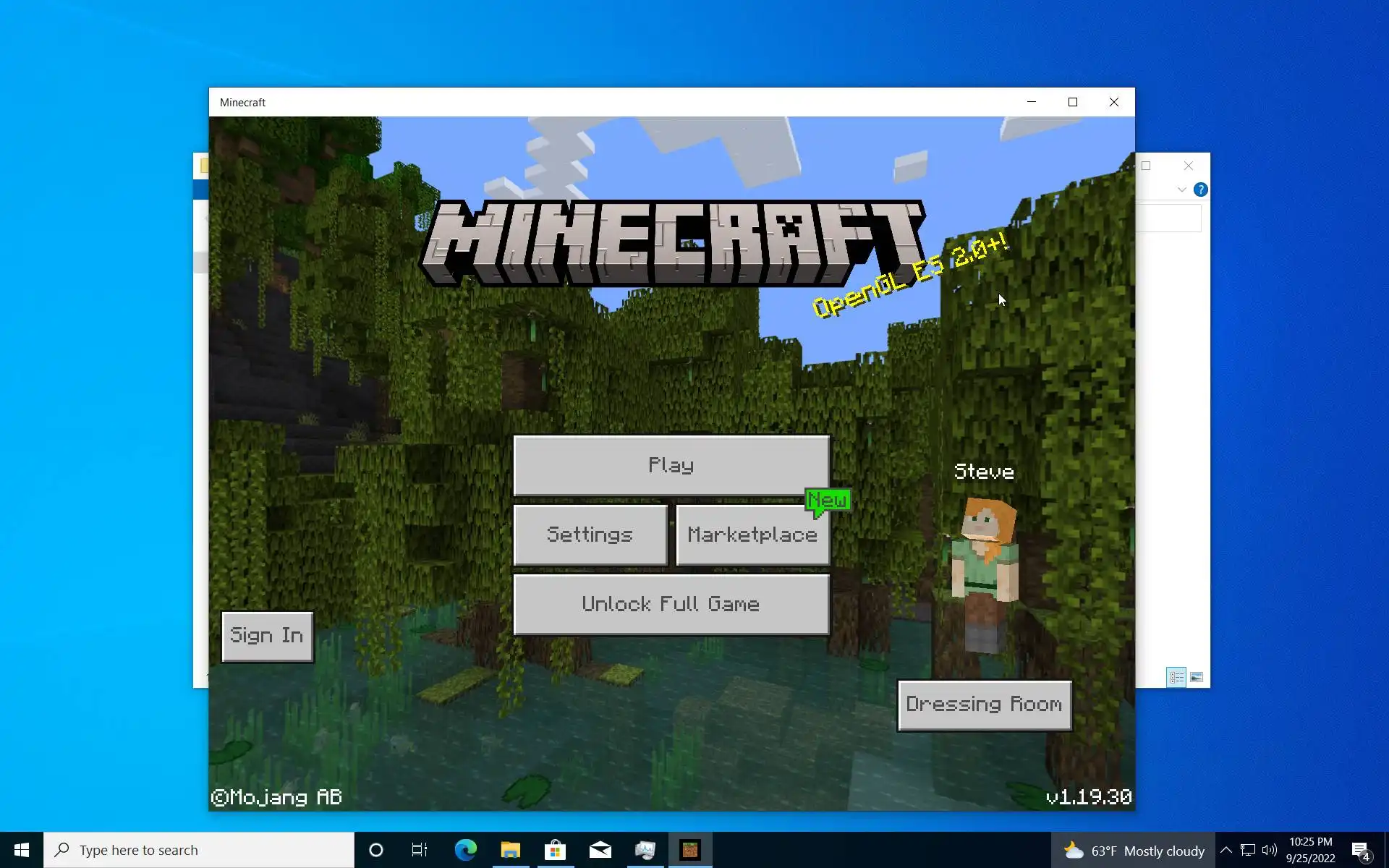
Task: Open the Mail app icon
Action: point(600,850)
